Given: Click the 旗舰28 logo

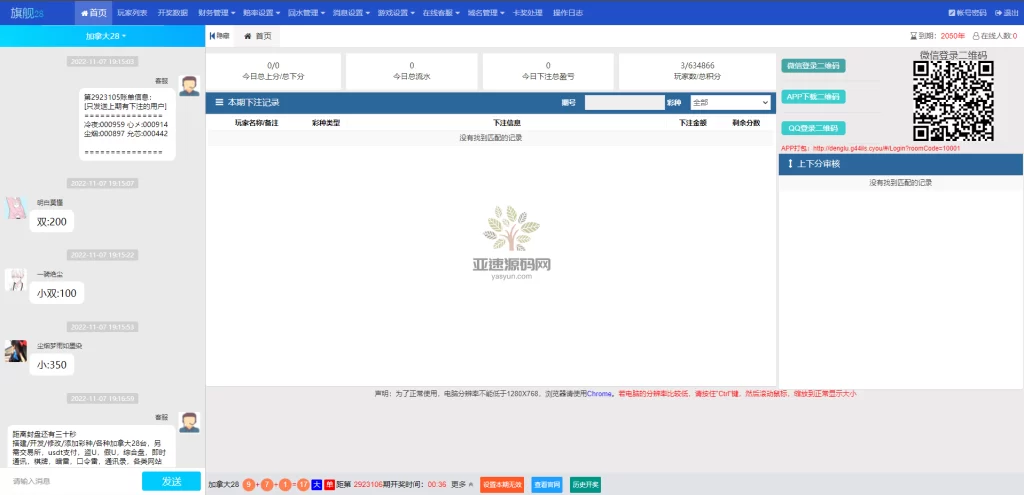Looking at the screenshot, I should pyautogui.click(x=27, y=12).
